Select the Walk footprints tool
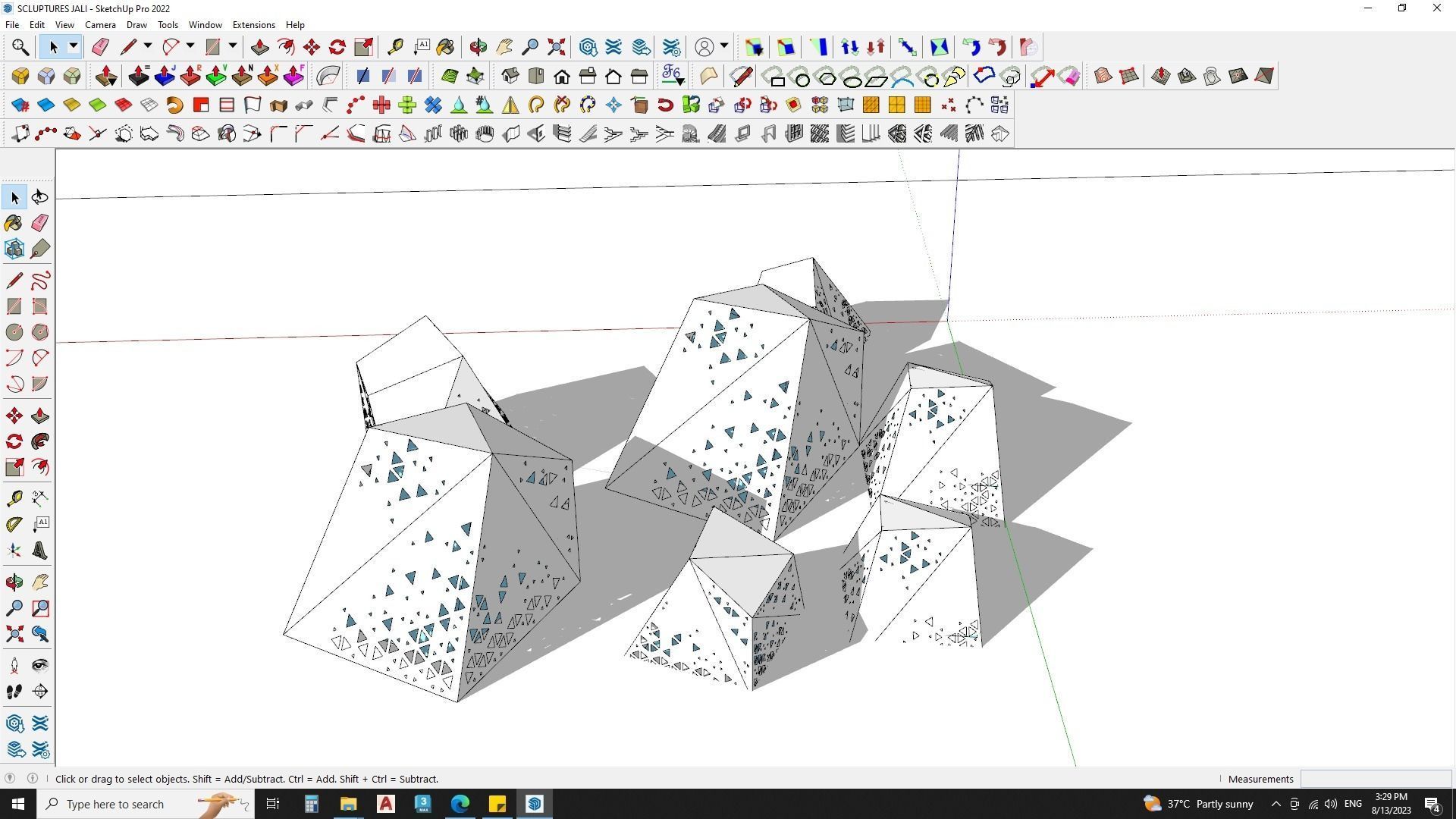Viewport: 1456px width, 819px height. [14, 692]
